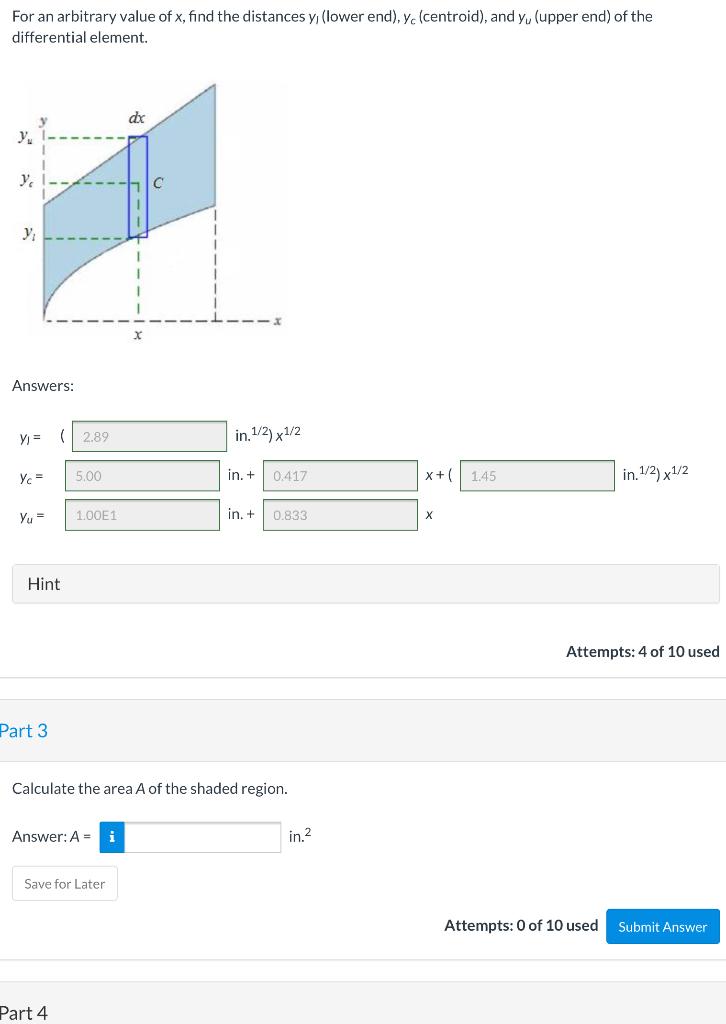Click the Part 3 heading
Screen dimensions: 726x1024
[24, 731]
